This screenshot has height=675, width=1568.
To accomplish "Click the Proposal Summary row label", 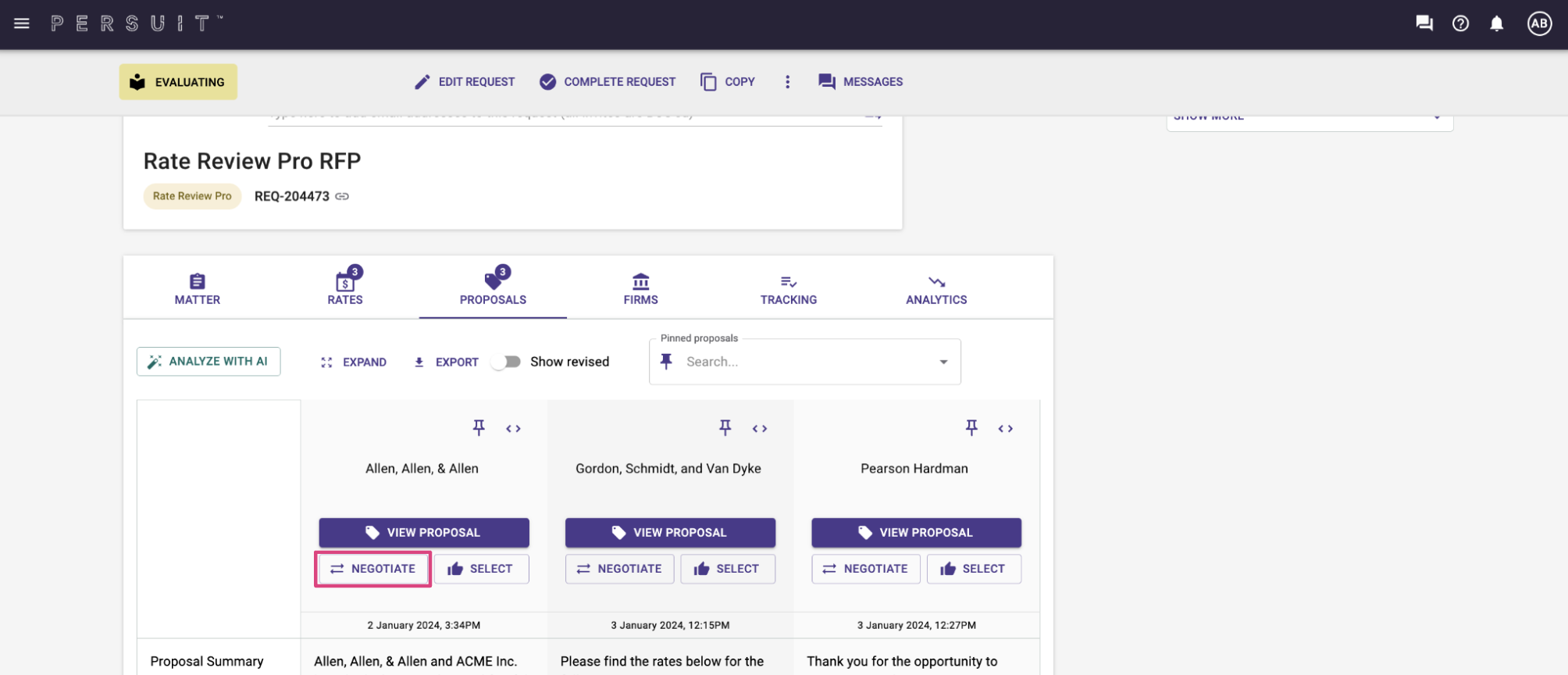I will click(207, 662).
